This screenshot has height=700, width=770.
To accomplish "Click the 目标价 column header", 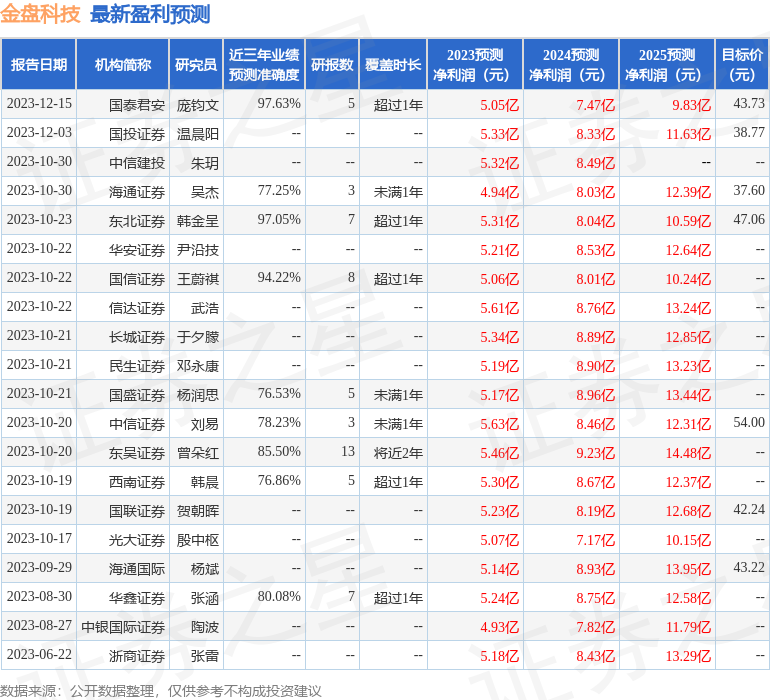I will coord(742,64).
